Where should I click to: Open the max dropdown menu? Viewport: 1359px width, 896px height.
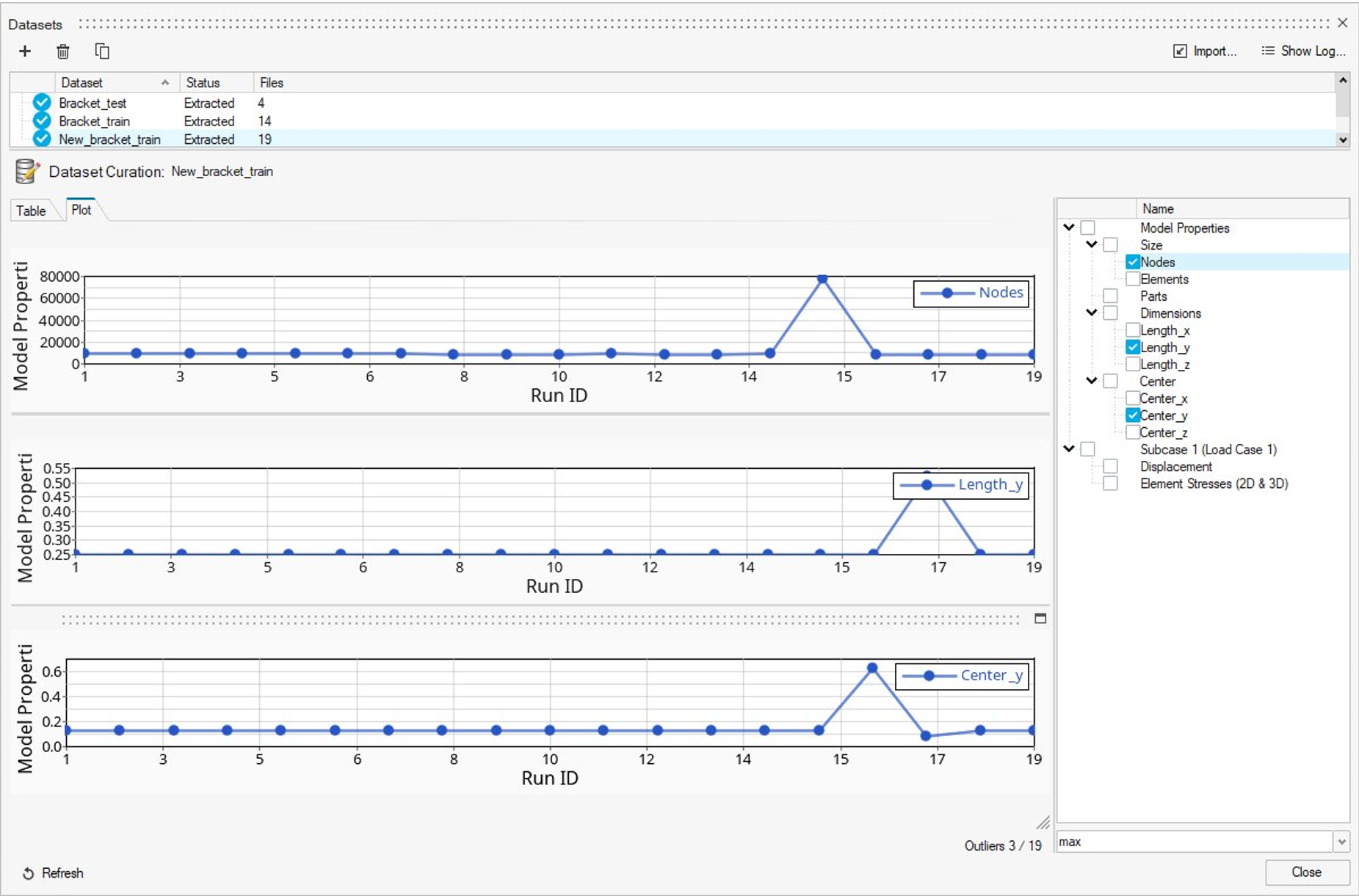point(1341,842)
